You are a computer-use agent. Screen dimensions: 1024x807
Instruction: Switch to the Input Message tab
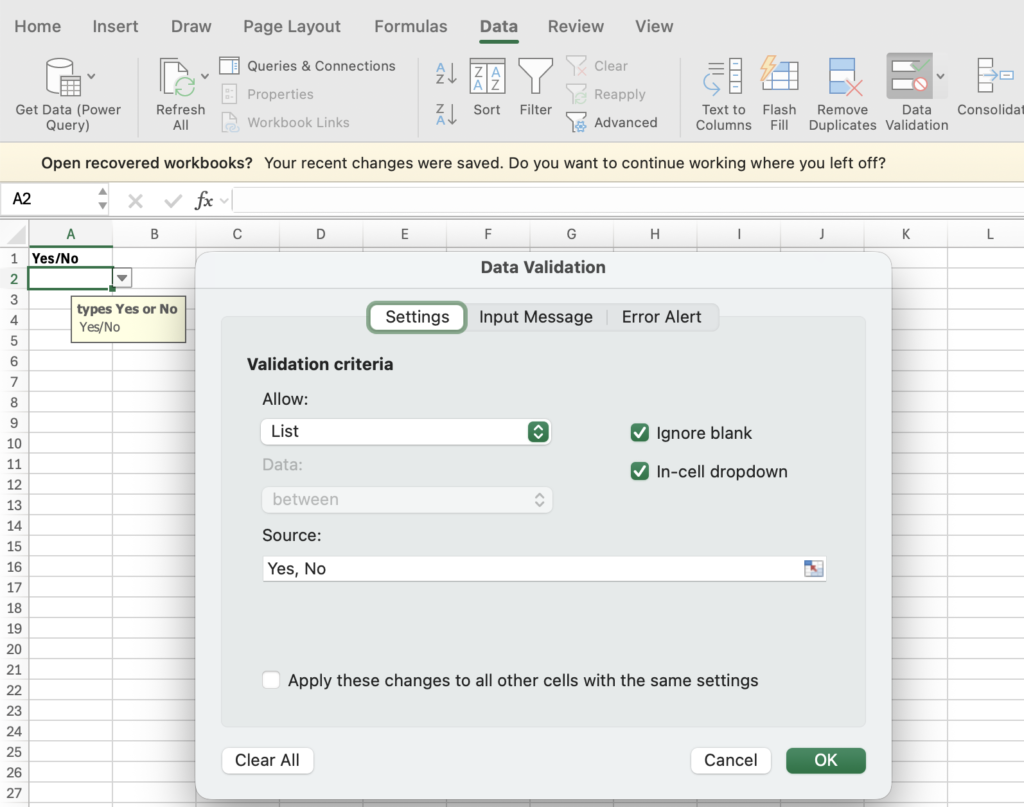[536, 317]
